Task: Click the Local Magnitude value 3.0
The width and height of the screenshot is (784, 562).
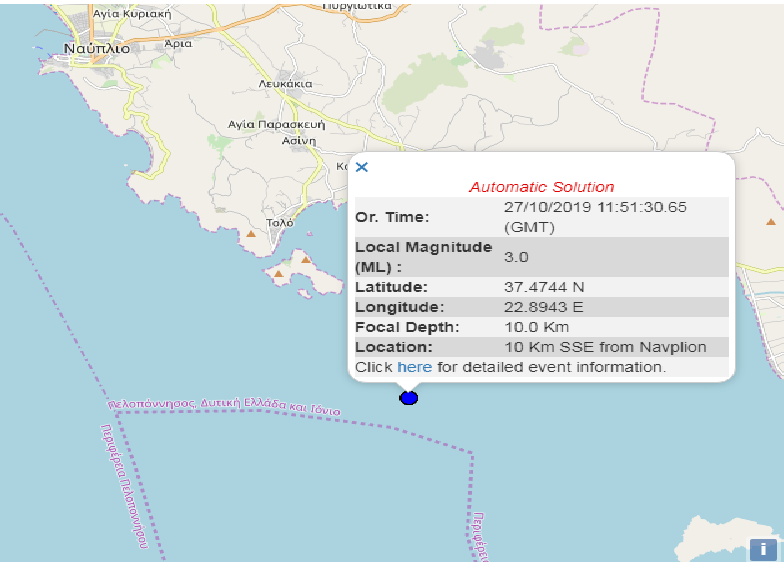Action: [x=516, y=257]
